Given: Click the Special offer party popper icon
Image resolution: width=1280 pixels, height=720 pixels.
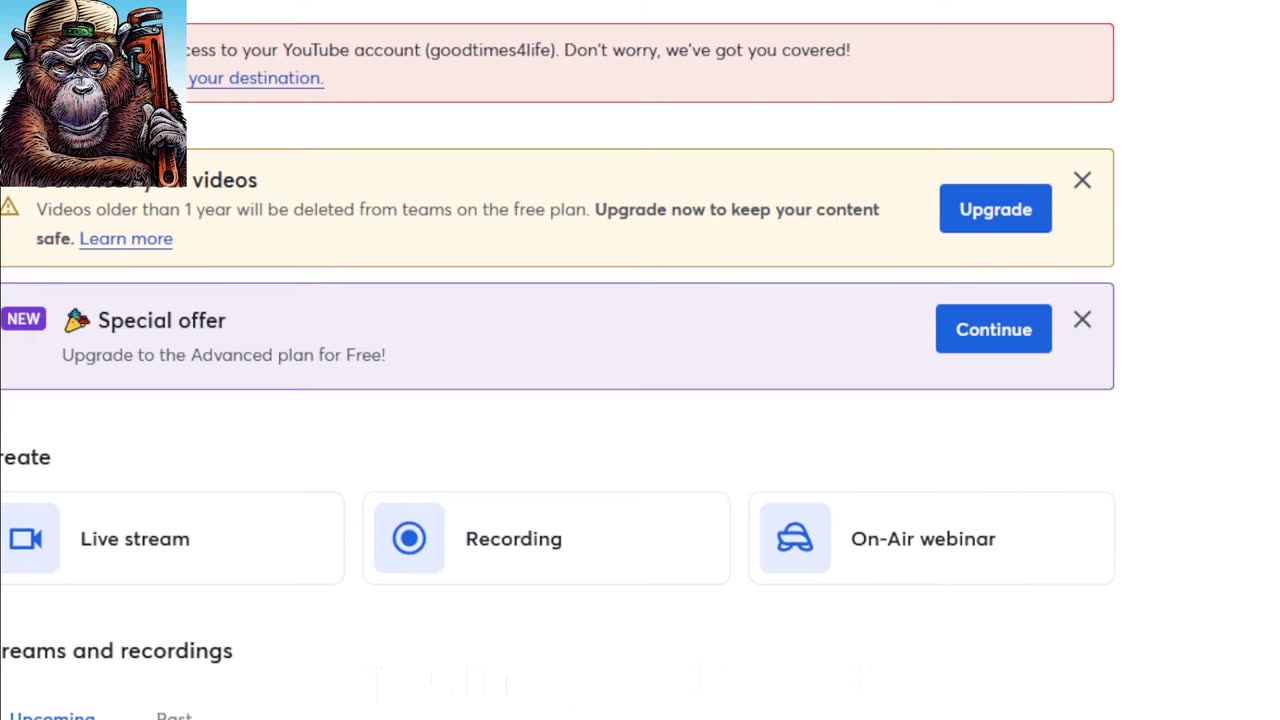Looking at the screenshot, I should coord(77,320).
